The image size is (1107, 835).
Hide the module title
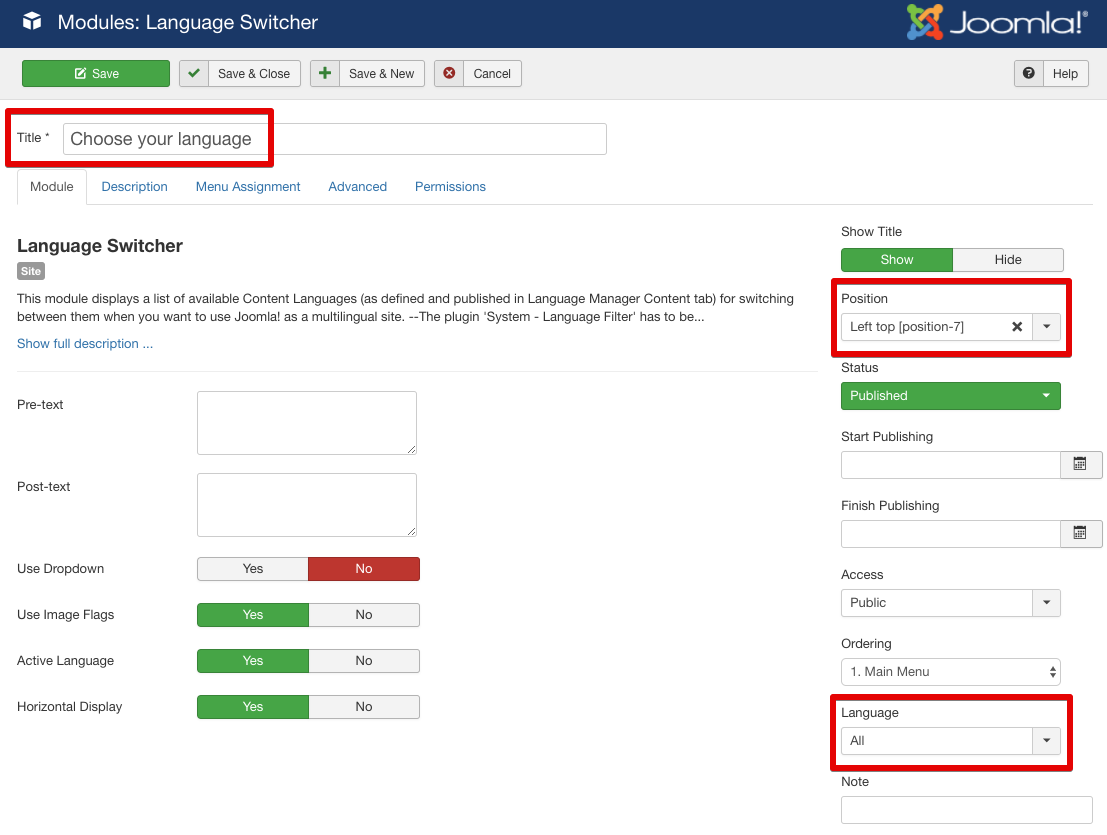[1007, 260]
